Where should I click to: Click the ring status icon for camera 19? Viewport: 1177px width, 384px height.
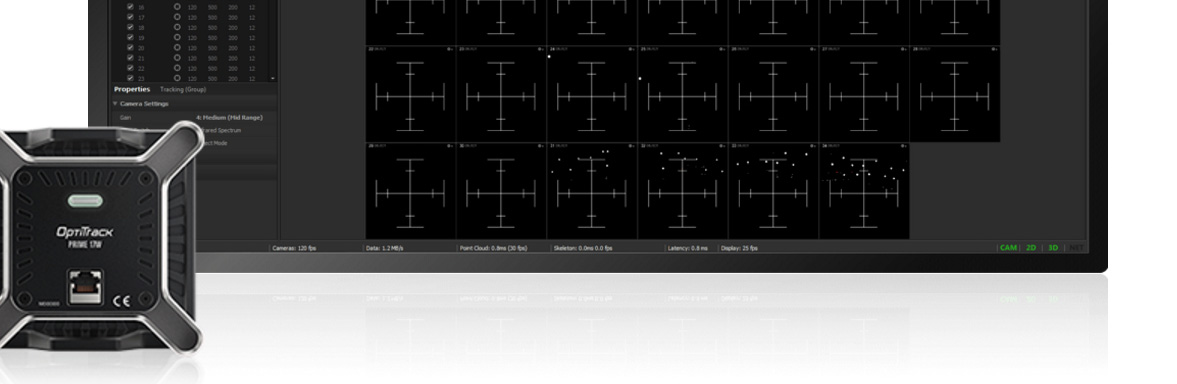click(x=177, y=37)
